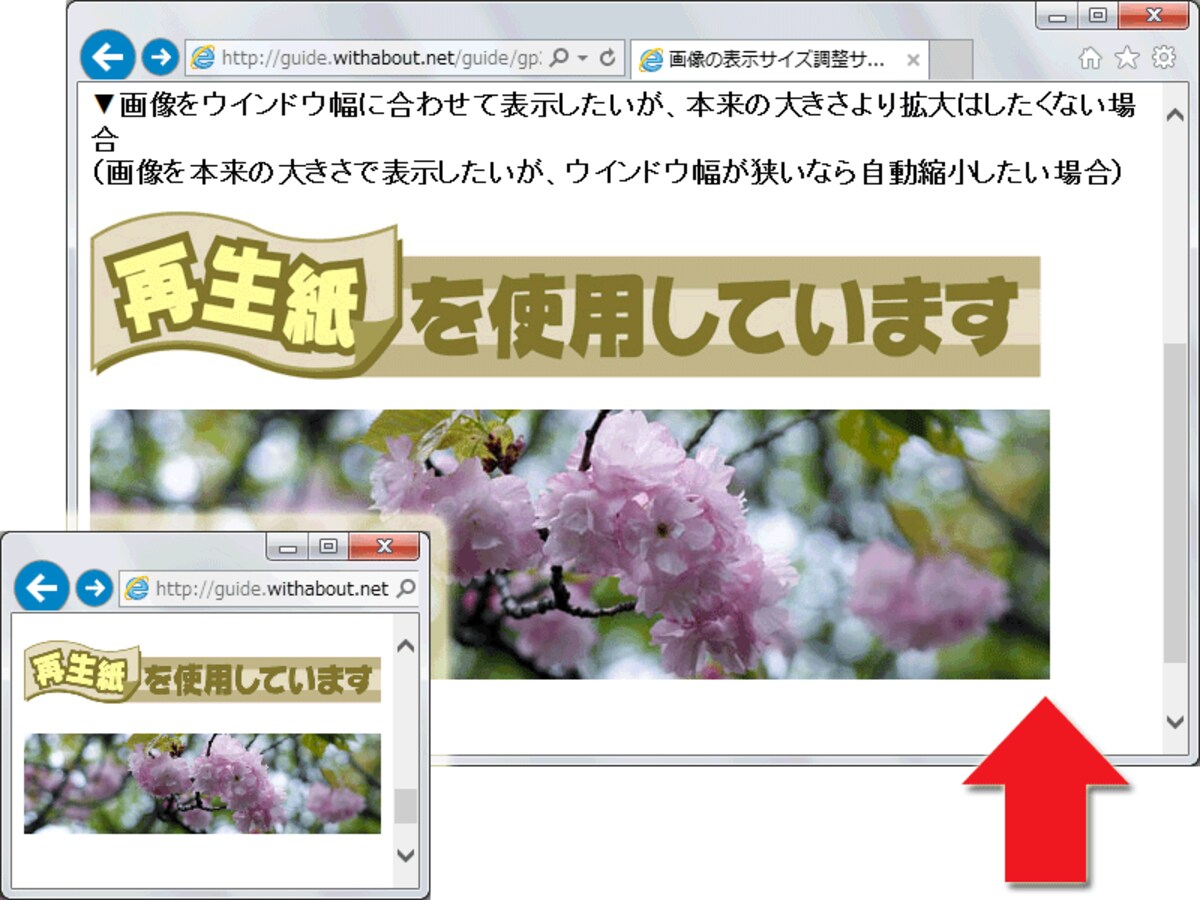
Task: Click the address bar in the small window
Action: (x=268, y=589)
